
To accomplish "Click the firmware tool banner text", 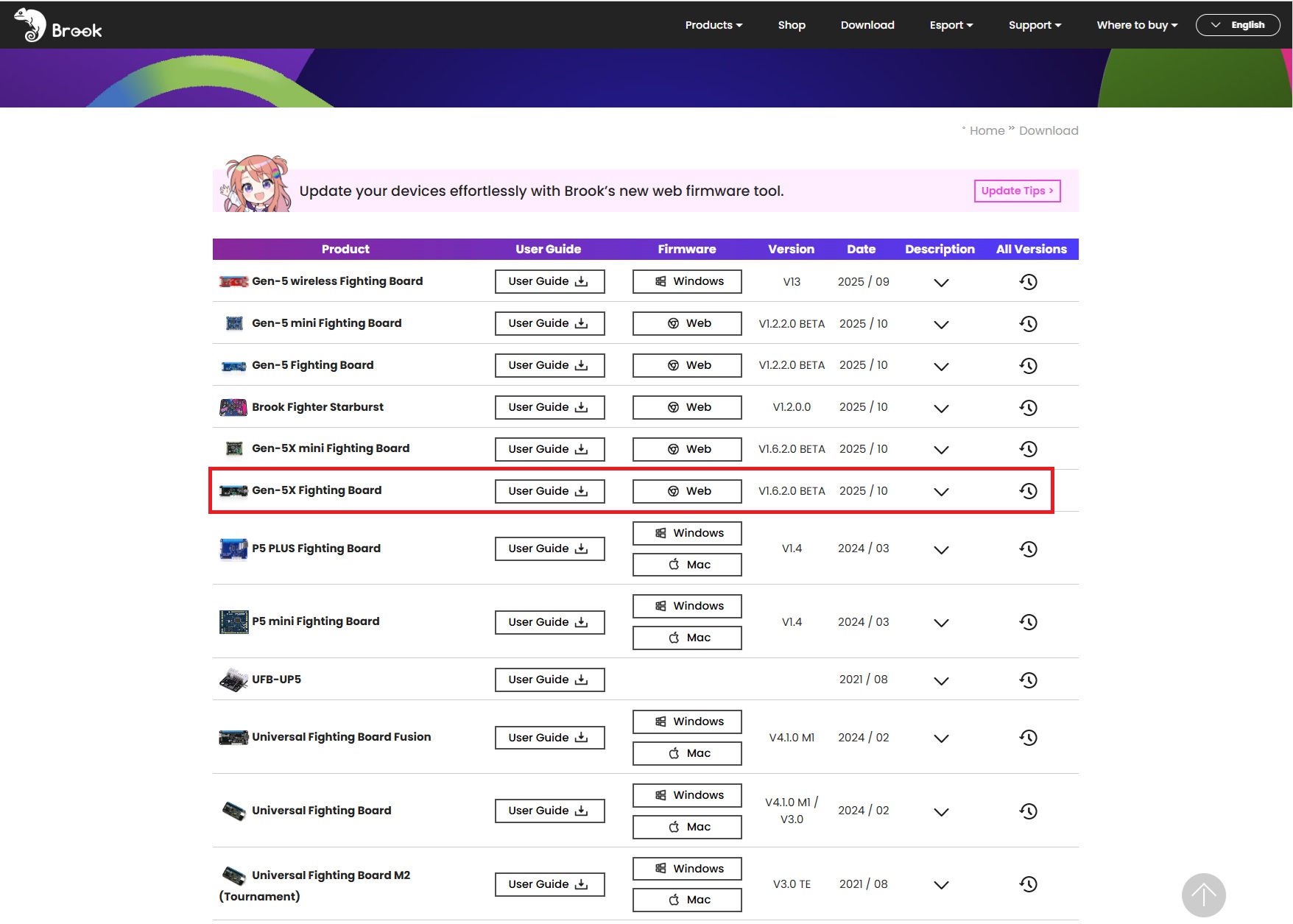I will (541, 191).
